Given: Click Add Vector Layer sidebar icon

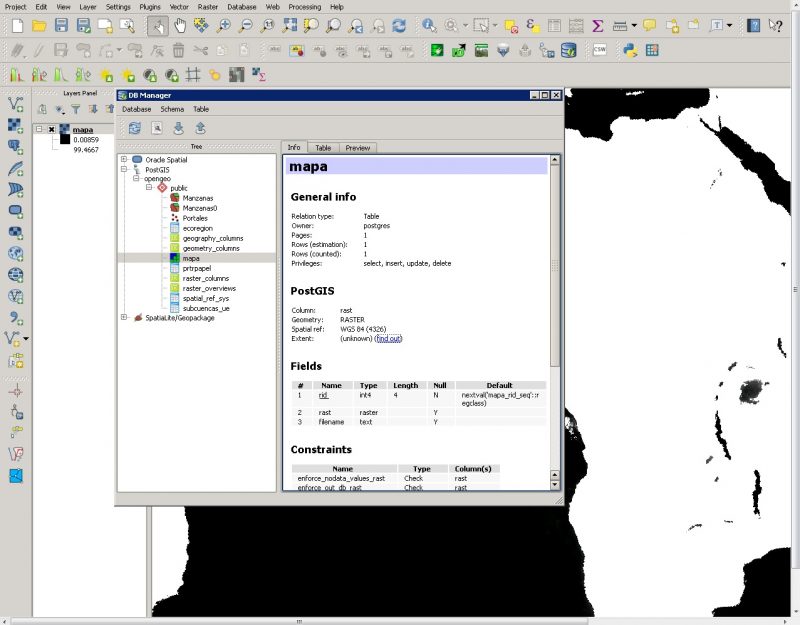Looking at the screenshot, I should pos(16,104).
